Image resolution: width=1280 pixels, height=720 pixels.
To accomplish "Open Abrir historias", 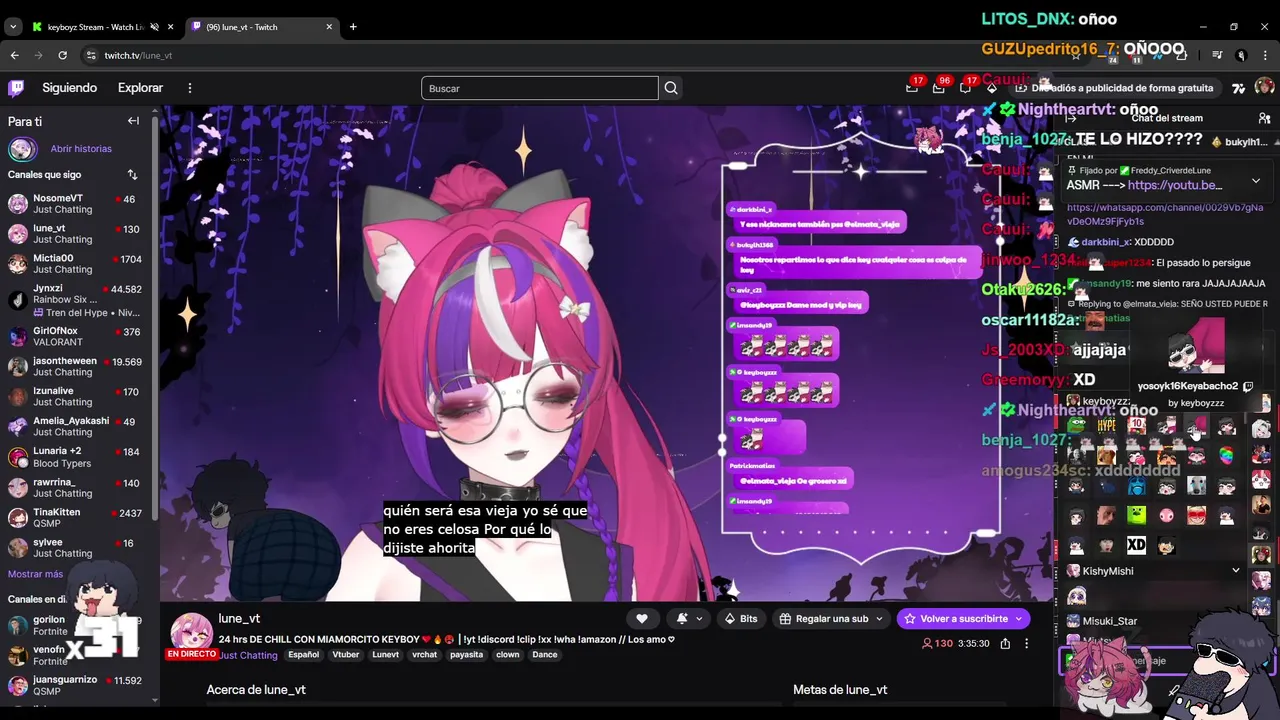I will pos(81,149).
